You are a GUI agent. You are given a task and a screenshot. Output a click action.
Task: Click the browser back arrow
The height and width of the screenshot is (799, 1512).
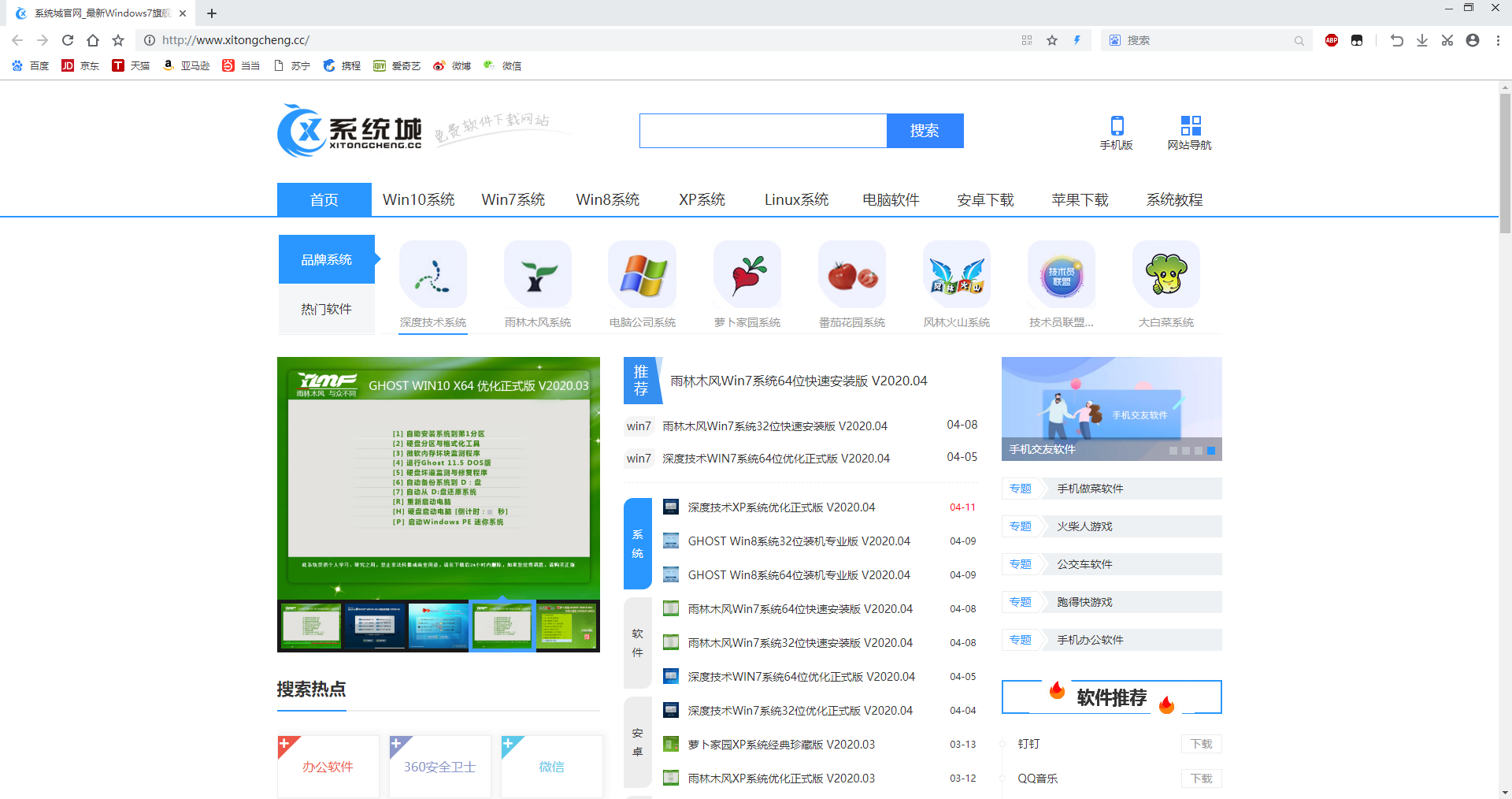[17, 40]
